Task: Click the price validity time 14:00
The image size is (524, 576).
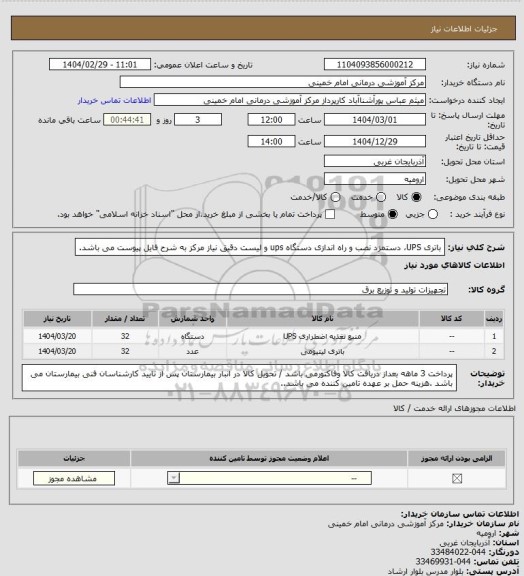Action: (x=272, y=141)
